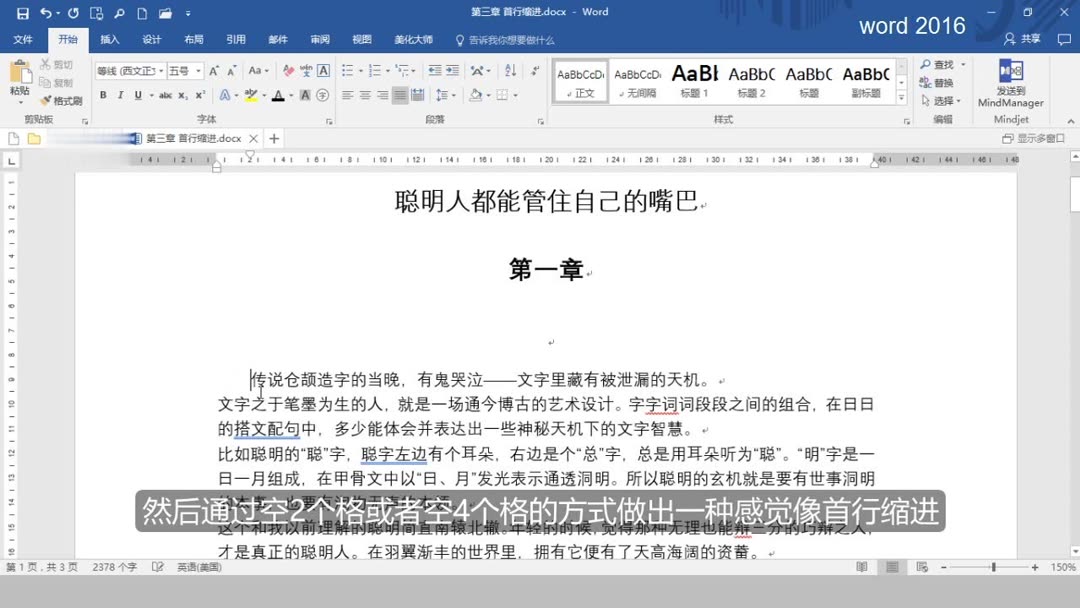This screenshot has height=608, width=1080.
Task: Toggle Italic formatting
Action: point(121,95)
